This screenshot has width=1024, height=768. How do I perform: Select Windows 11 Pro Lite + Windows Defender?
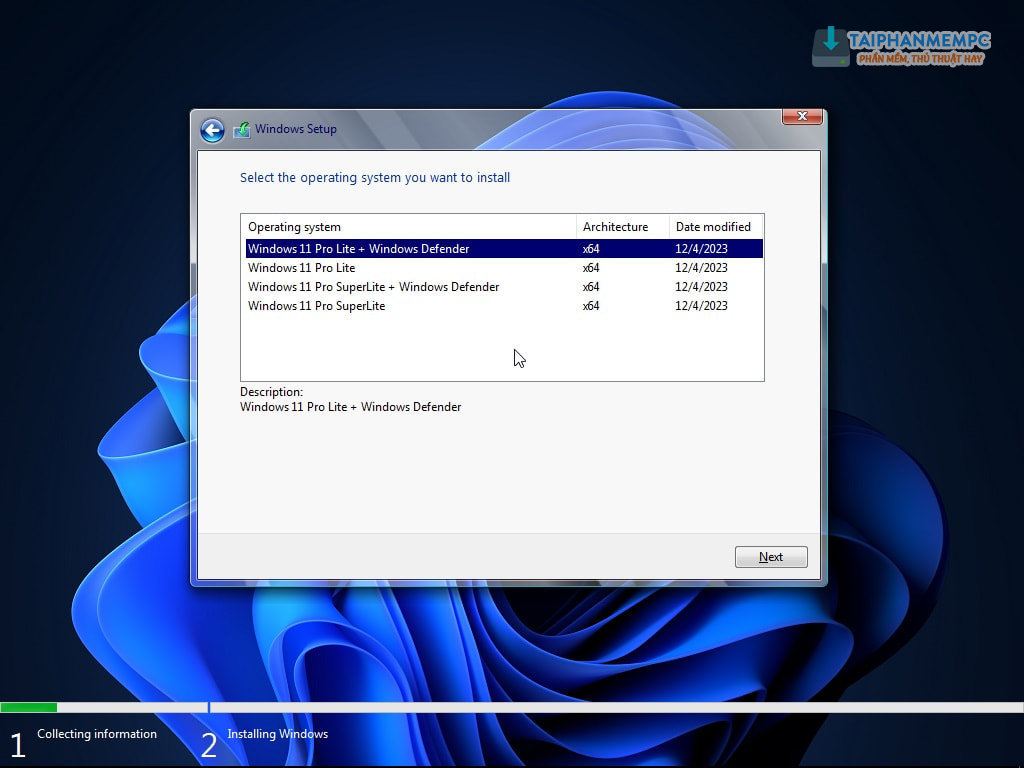pos(358,249)
